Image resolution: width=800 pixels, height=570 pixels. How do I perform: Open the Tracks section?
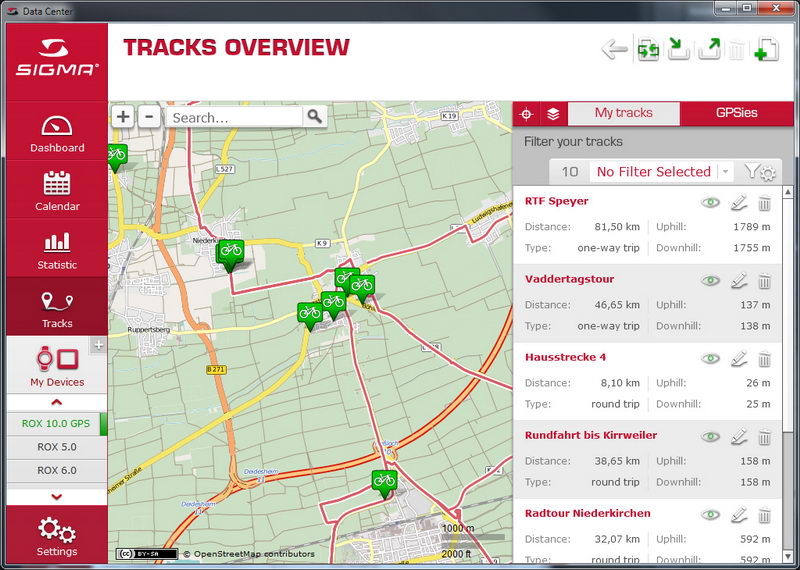[57, 308]
